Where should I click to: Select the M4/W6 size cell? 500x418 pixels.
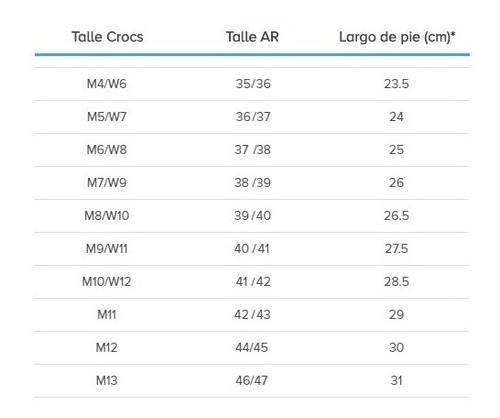(x=107, y=84)
